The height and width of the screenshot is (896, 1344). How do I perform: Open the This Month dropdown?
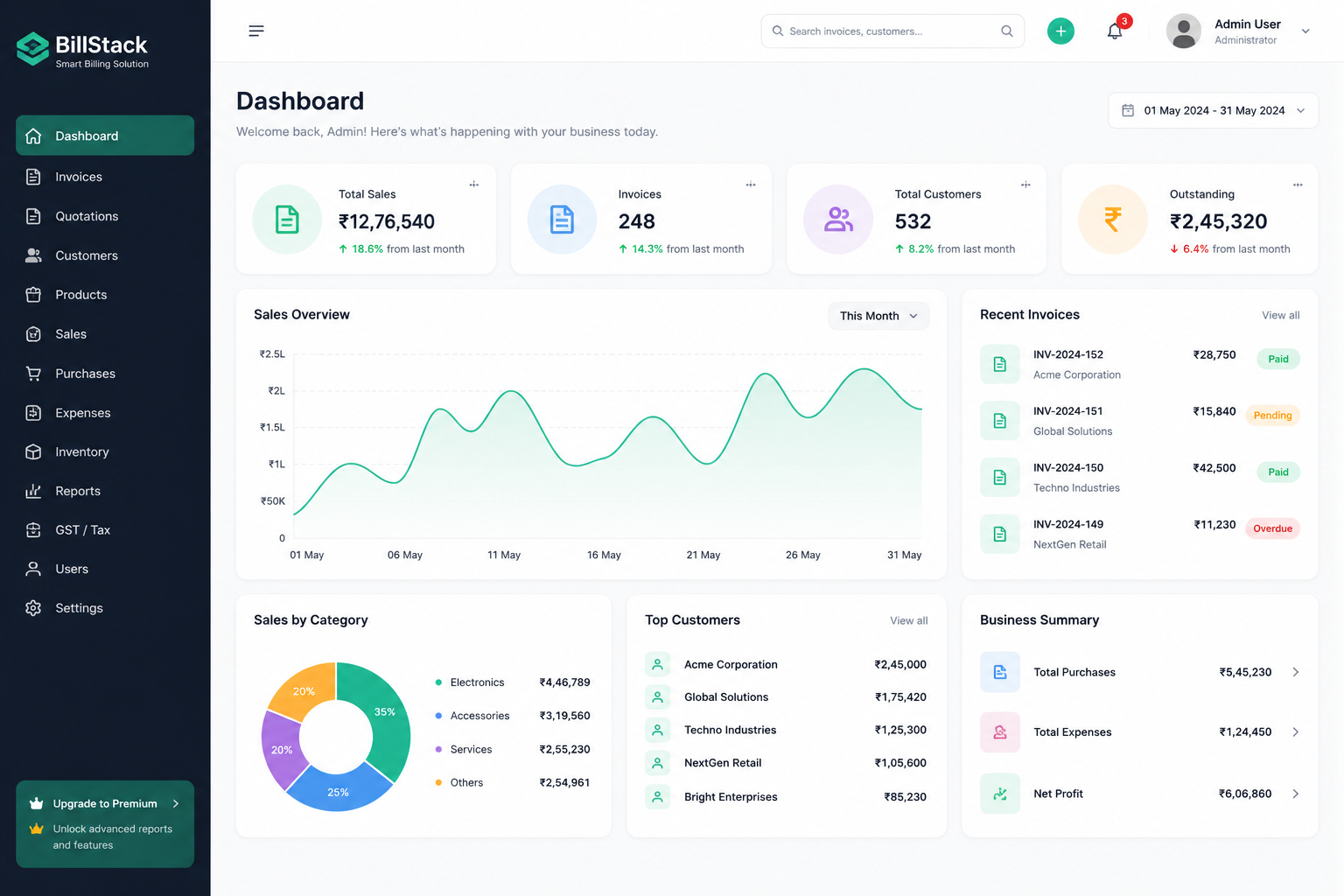tap(878, 316)
